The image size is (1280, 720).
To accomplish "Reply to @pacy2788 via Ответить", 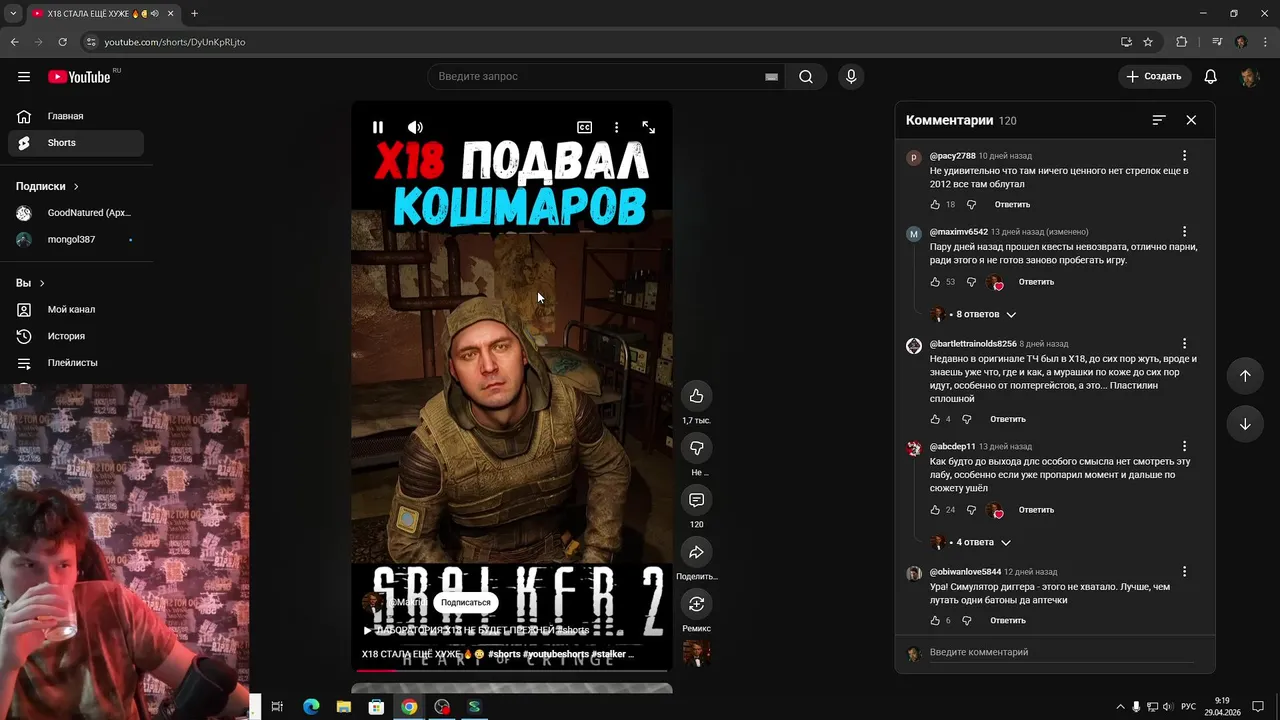I will pos(1012,205).
